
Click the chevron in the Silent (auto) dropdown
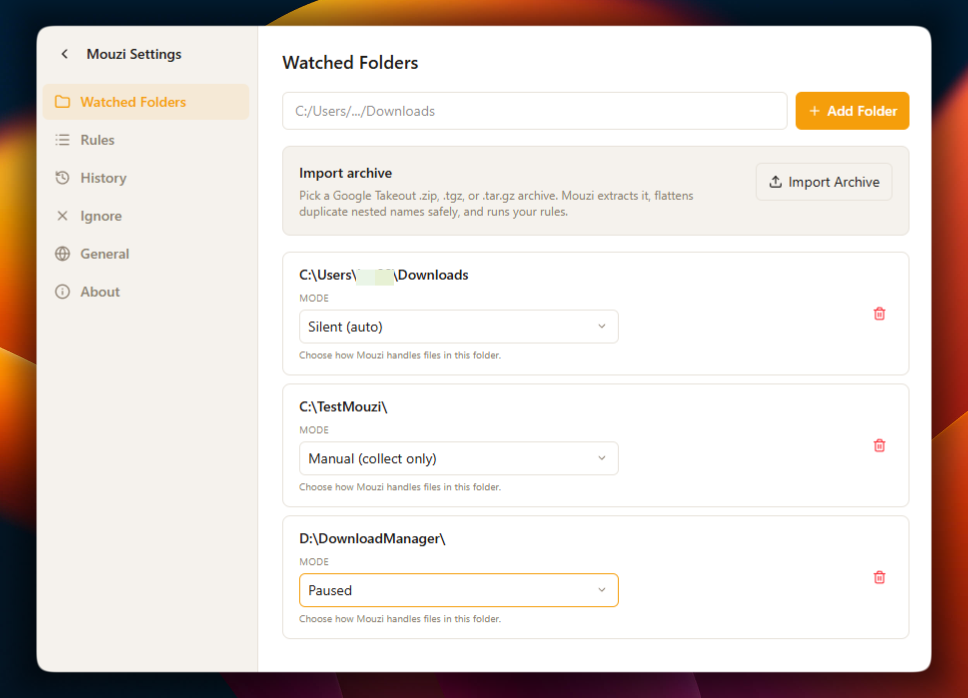602,326
